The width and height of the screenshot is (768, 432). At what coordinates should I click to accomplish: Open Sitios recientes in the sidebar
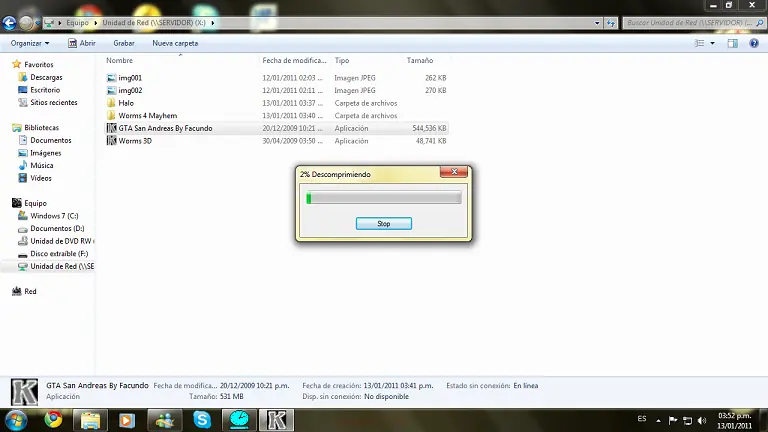click(54, 102)
